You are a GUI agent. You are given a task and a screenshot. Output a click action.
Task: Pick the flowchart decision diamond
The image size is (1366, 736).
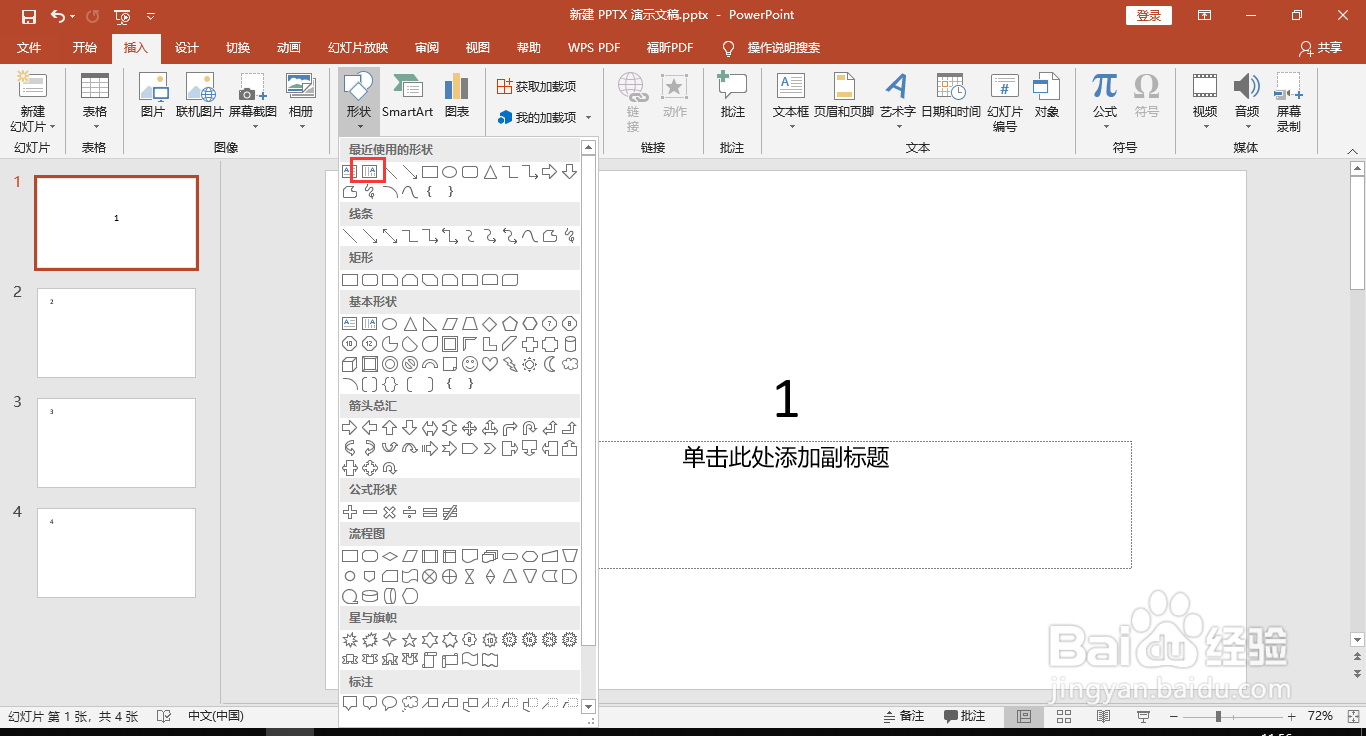coord(390,556)
